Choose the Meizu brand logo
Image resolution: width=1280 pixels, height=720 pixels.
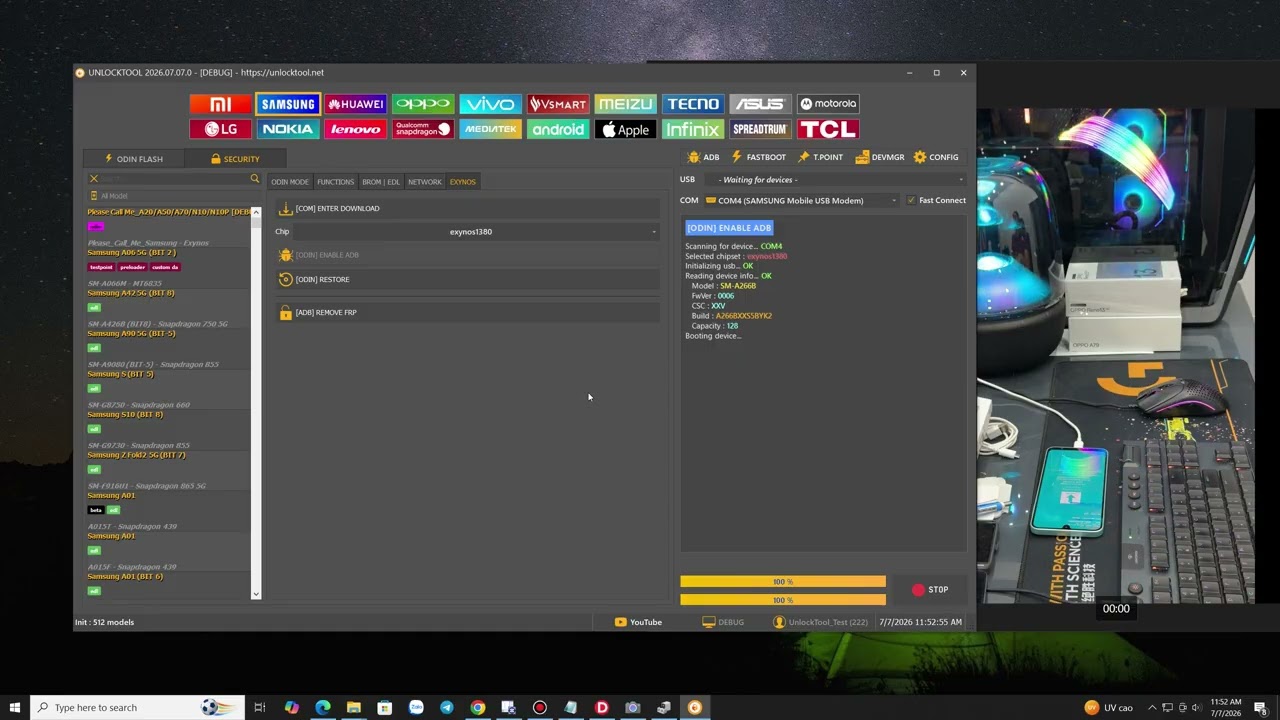[x=625, y=104]
